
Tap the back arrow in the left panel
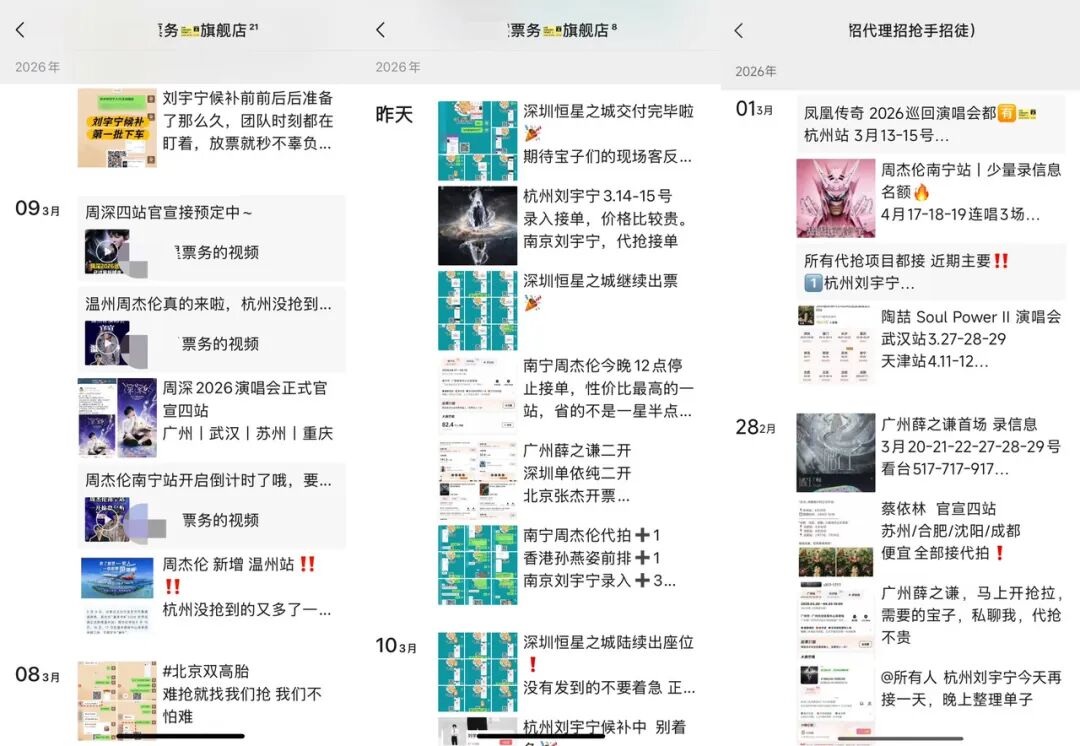20,30
